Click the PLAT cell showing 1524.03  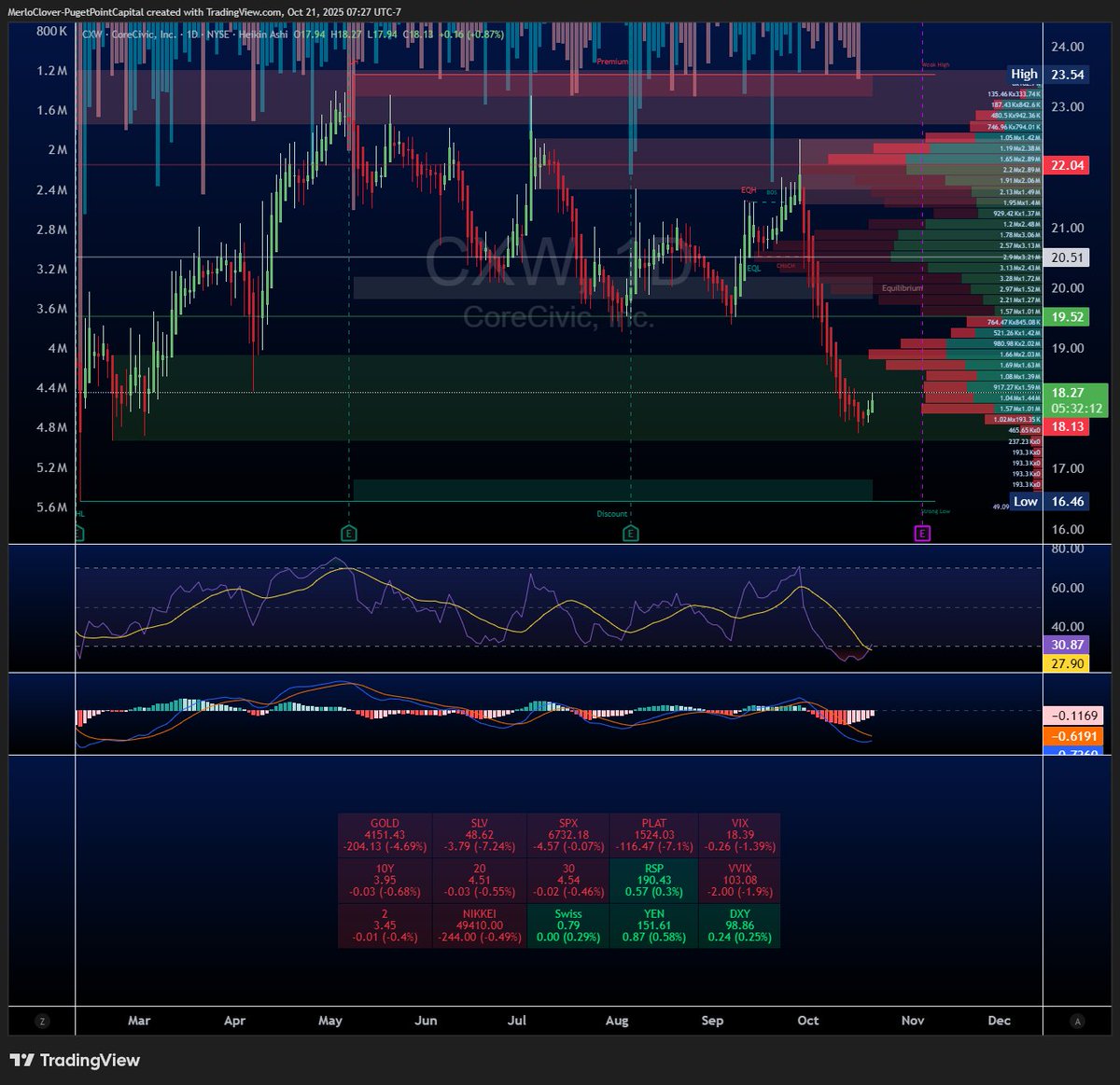point(654,836)
